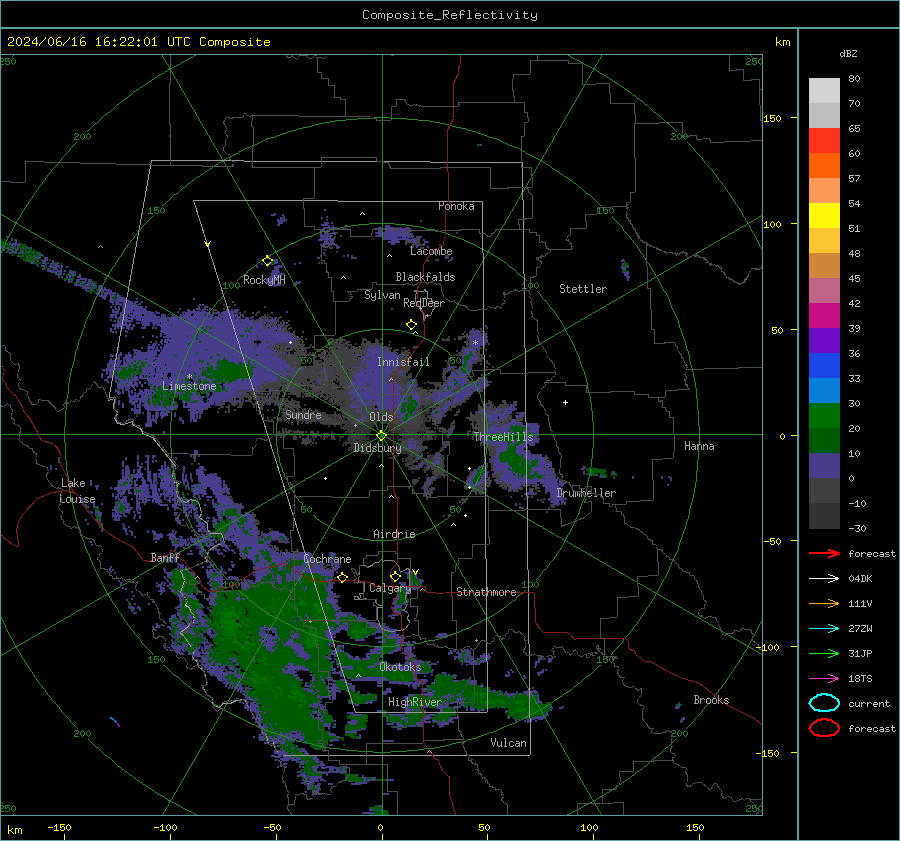
Task: Click the RedDeer city label
Action: point(424,303)
